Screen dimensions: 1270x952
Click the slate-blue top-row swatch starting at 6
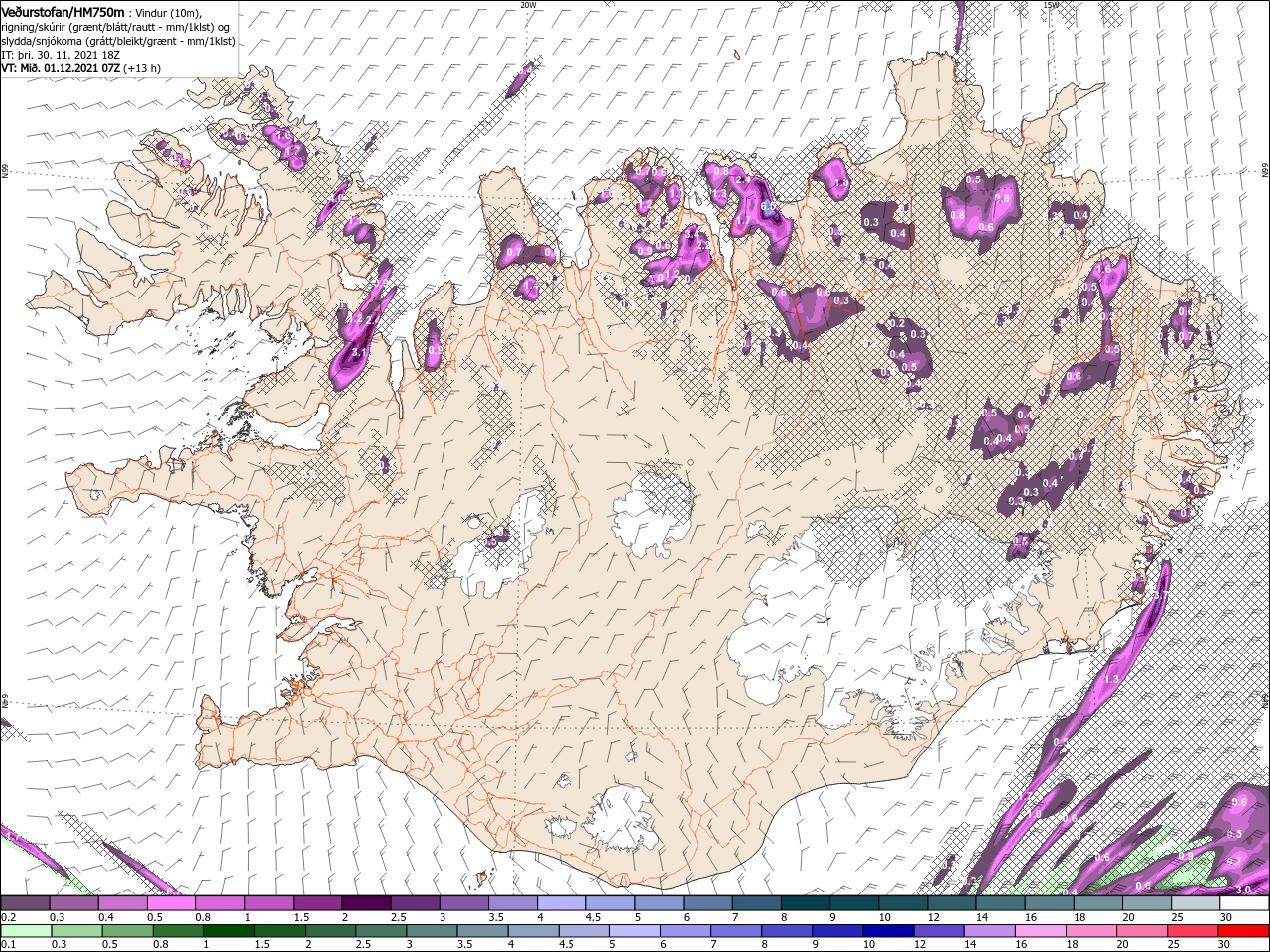(x=708, y=903)
